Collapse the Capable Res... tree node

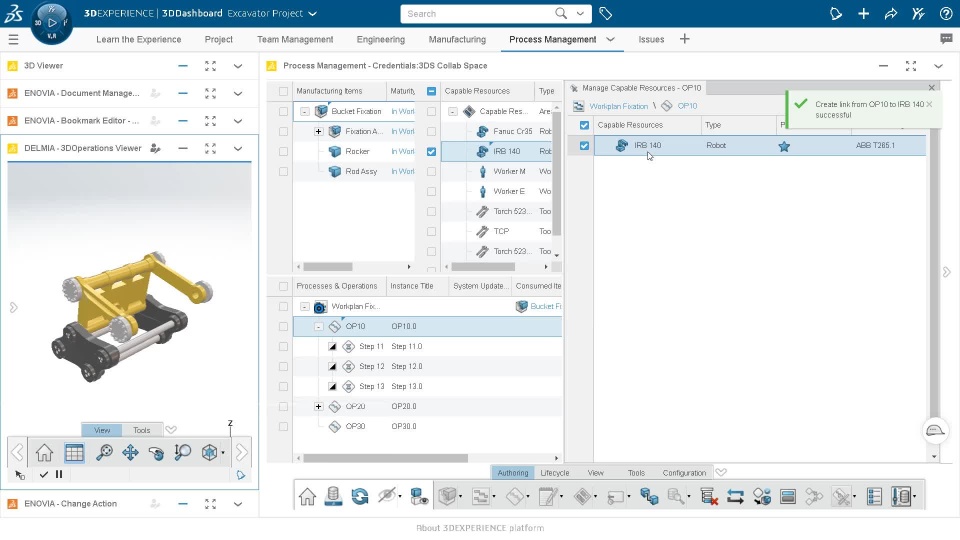pos(452,111)
